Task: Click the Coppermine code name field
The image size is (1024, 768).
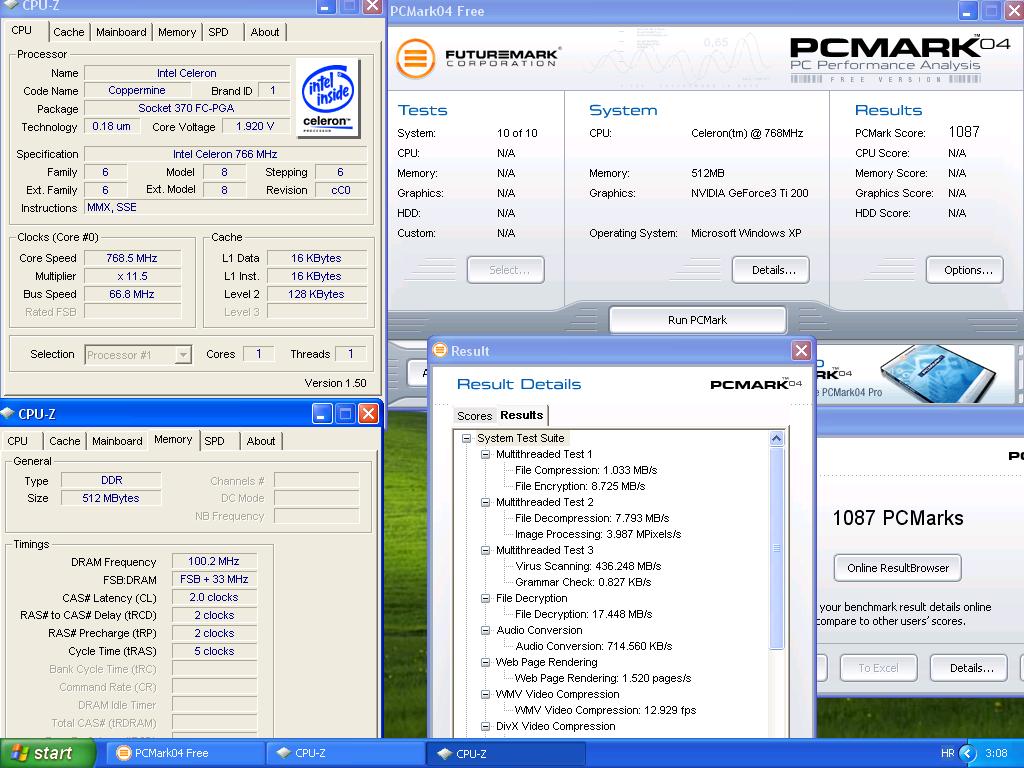Action: (x=137, y=90)
